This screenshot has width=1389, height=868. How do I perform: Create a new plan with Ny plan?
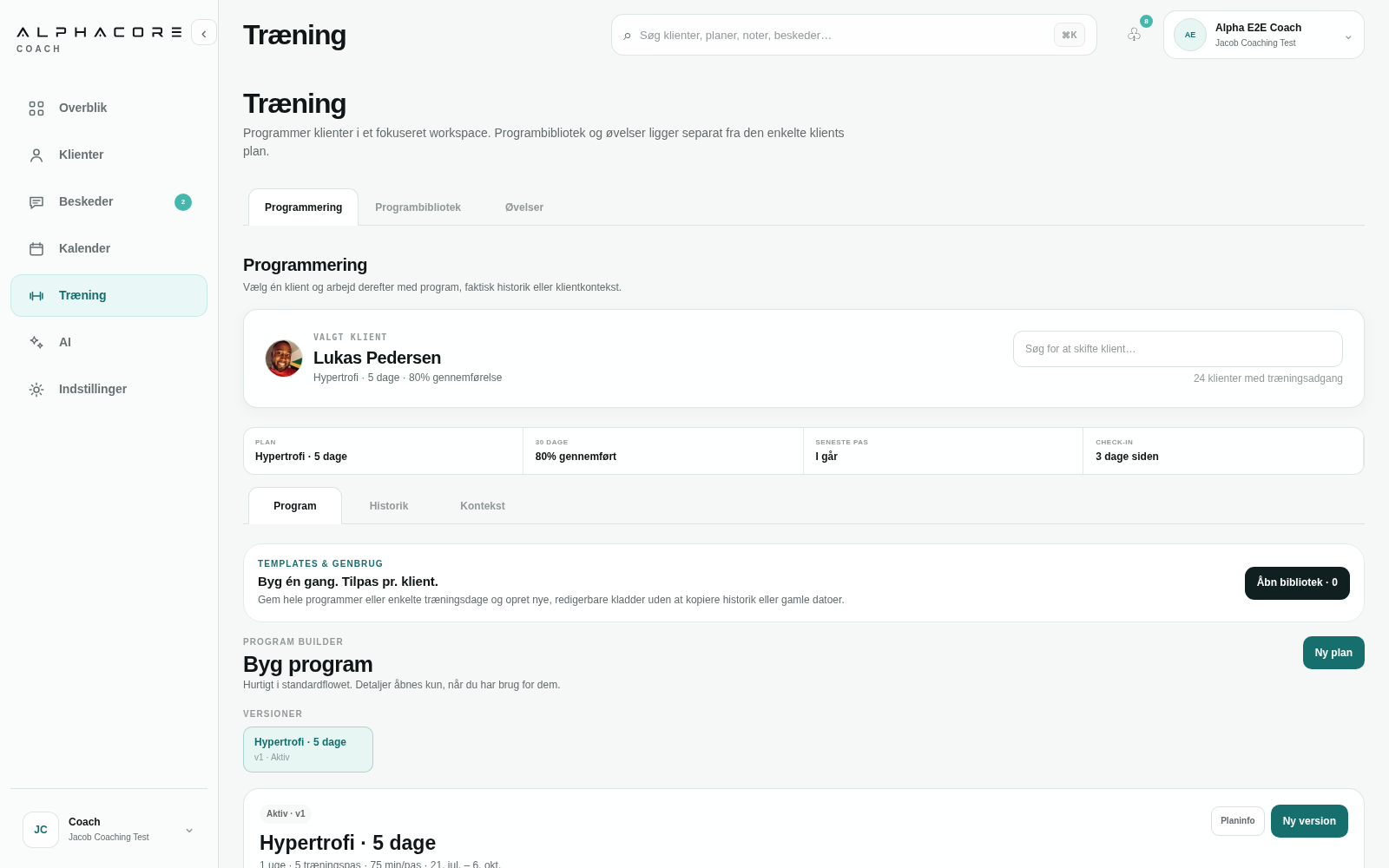coord(1333,653)
